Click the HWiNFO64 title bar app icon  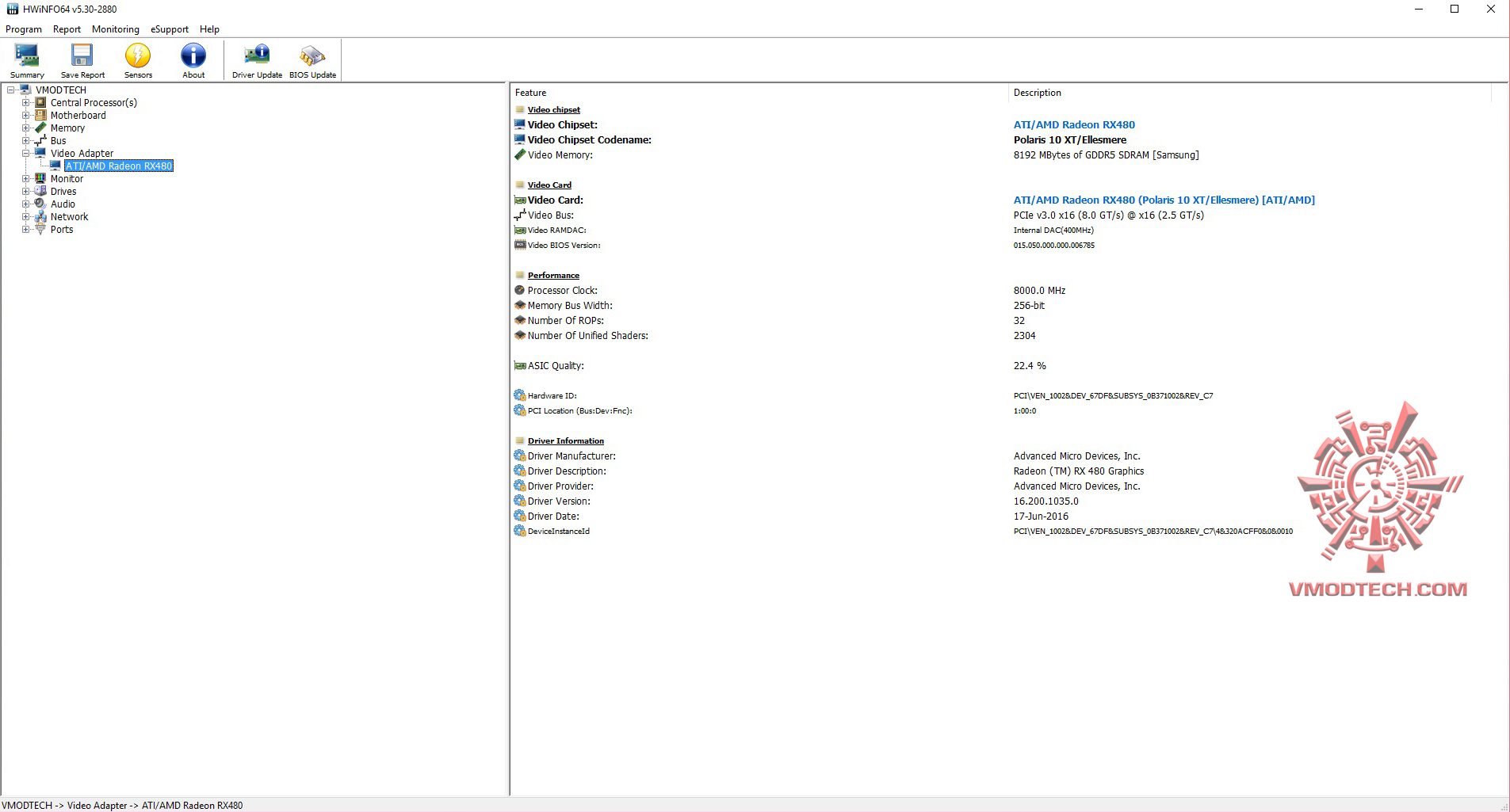pos(12,10)
